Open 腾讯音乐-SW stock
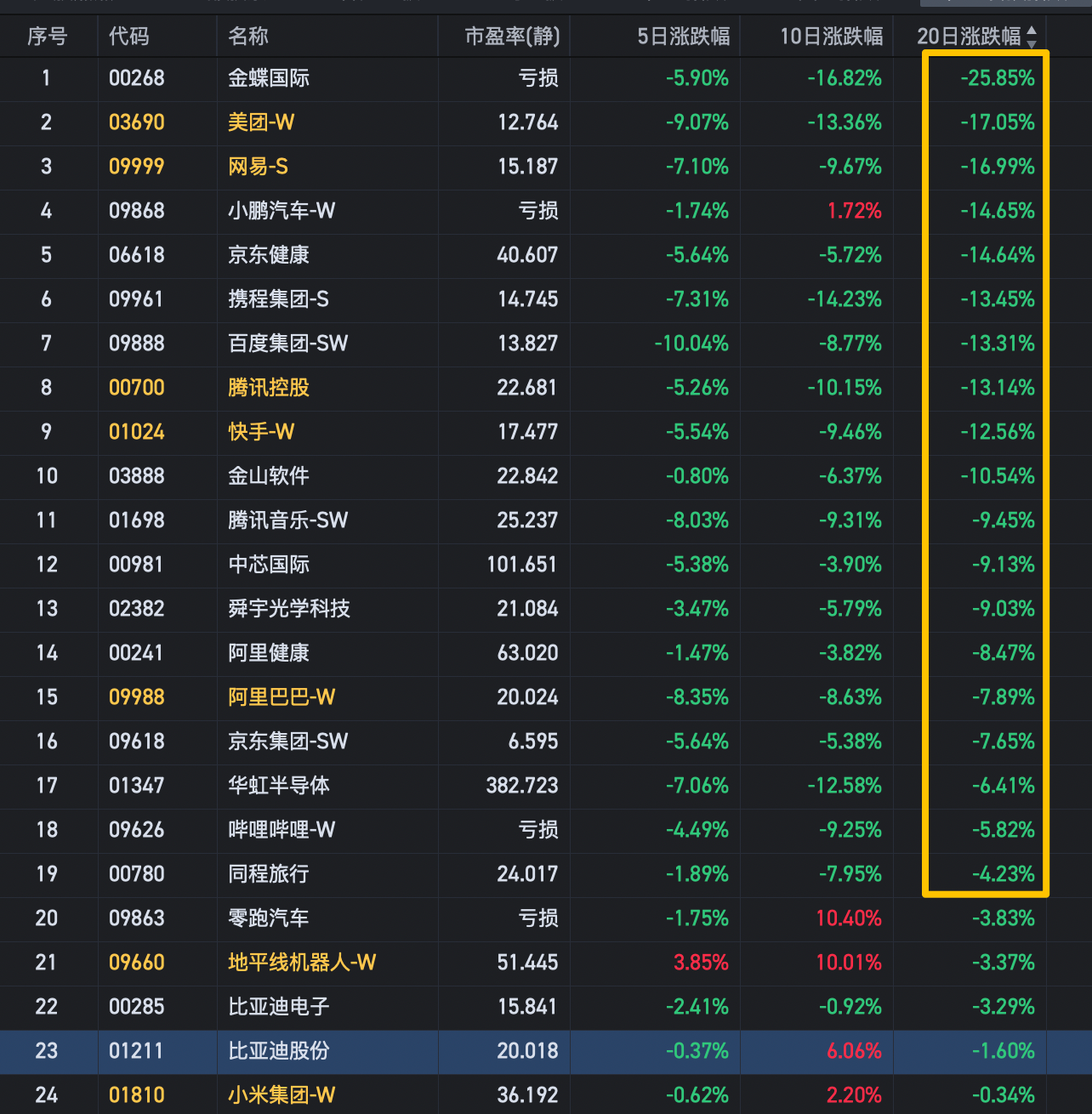Viewport: 1092px width, 1114px height. pos(288,520)
